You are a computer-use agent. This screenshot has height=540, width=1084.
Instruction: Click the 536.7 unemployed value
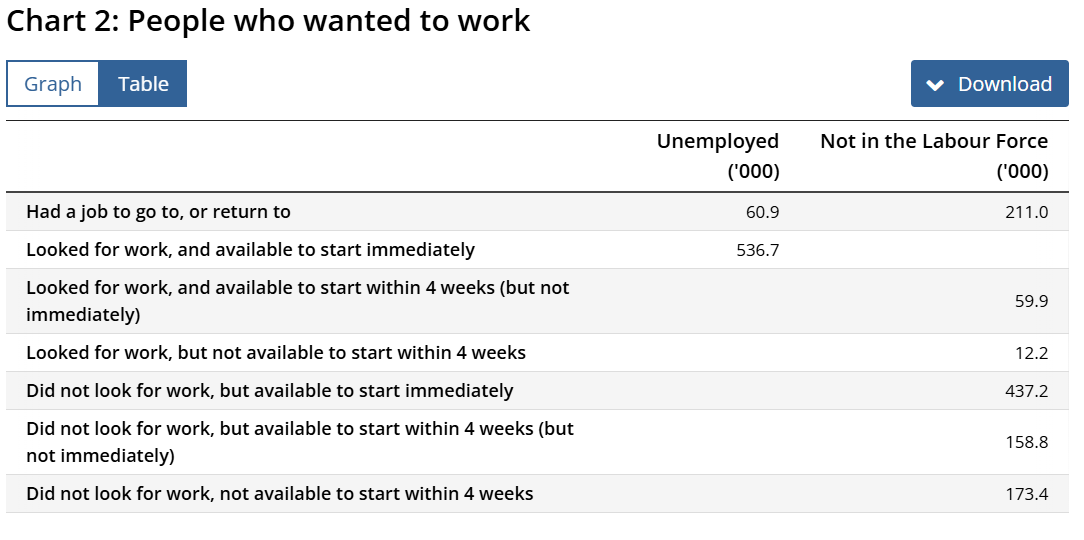coord(758,250)
